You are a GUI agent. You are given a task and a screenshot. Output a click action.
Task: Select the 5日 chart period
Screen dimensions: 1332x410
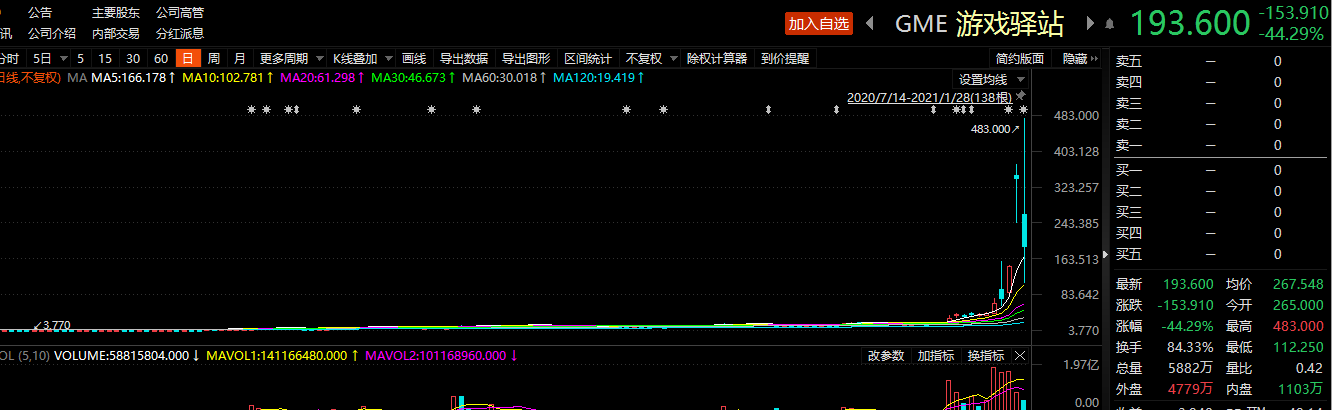[x=42, y=58]
